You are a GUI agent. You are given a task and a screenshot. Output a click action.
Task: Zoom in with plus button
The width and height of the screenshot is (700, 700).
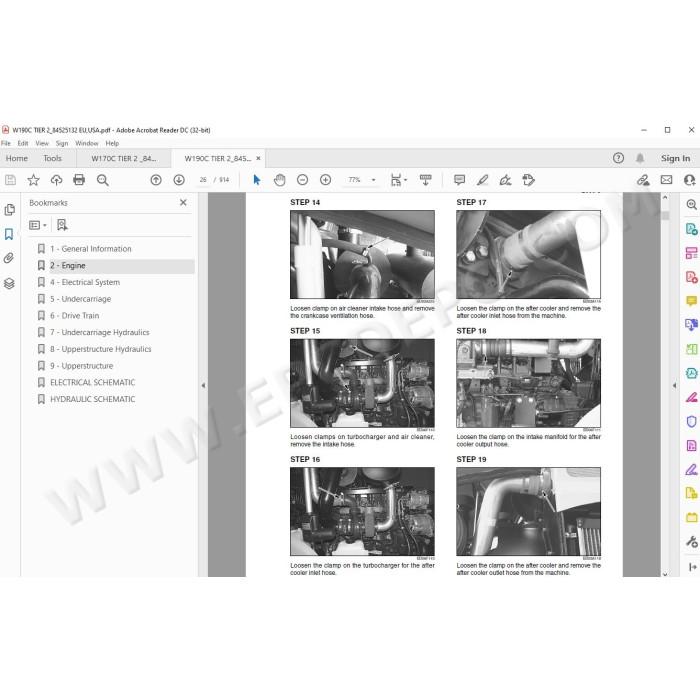point(325,180)
